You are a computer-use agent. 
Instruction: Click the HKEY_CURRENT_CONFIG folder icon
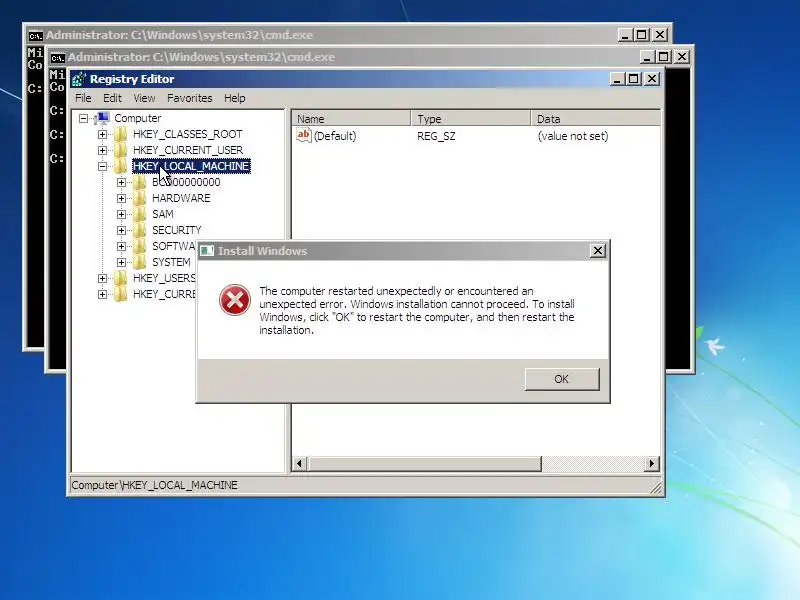[x=120, y=294]
